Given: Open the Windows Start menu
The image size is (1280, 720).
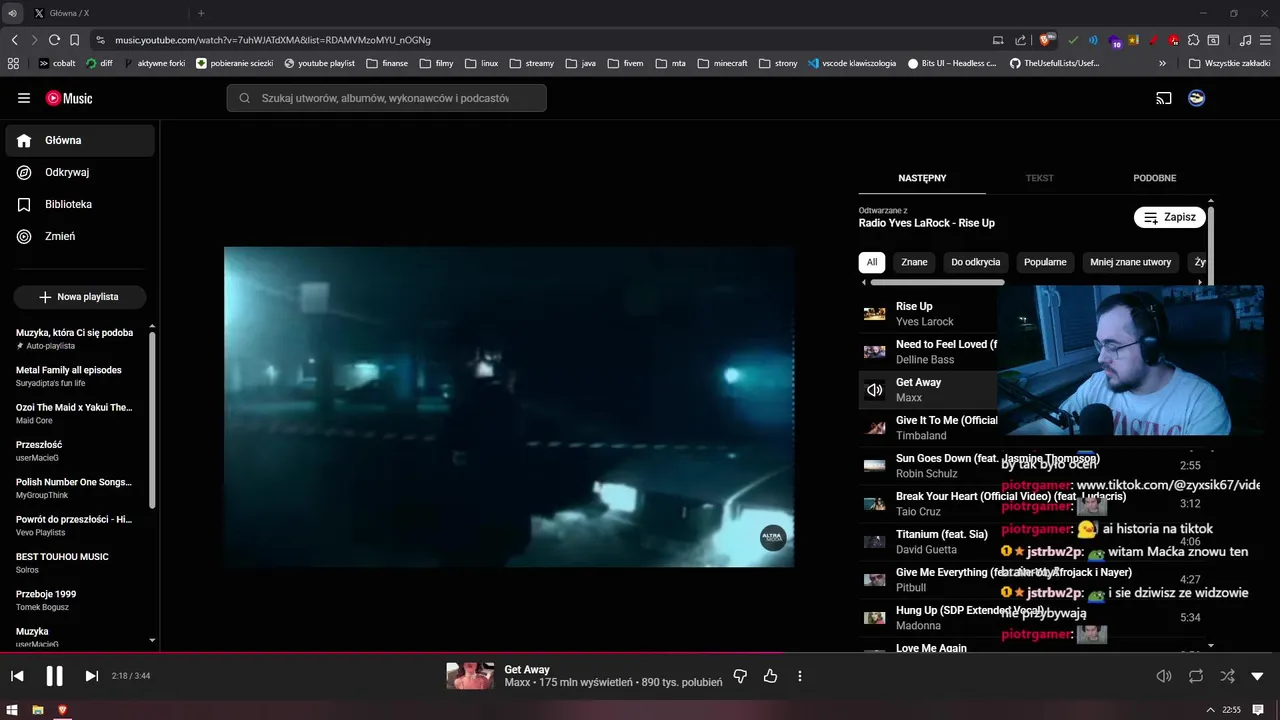Looking at the screenshot, I should 13,710.
